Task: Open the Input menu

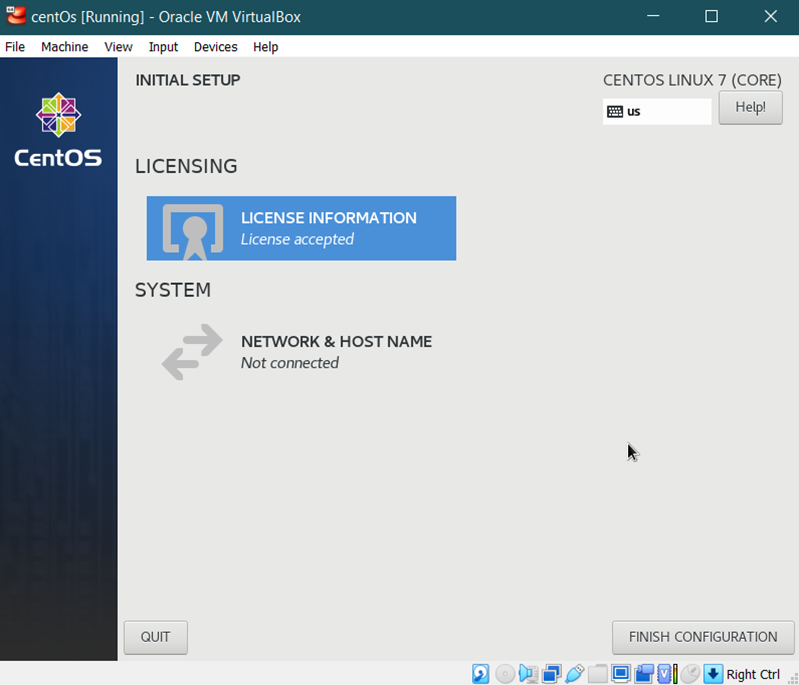Action: click(x=163, y=47)
